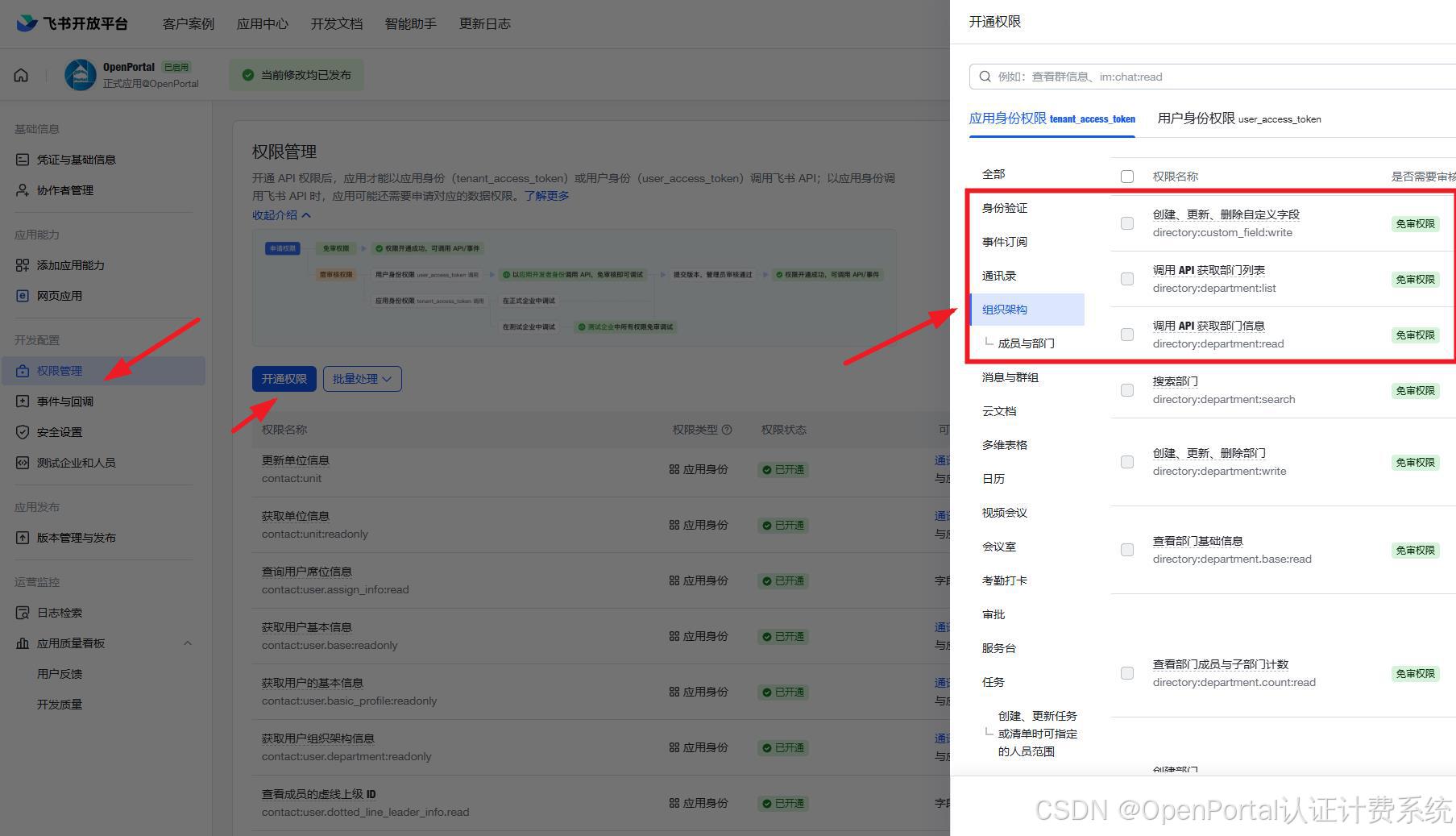Click the home icon
Image resolution: width=1456 pixels, height=836 pixels.
tap(21, 75)
